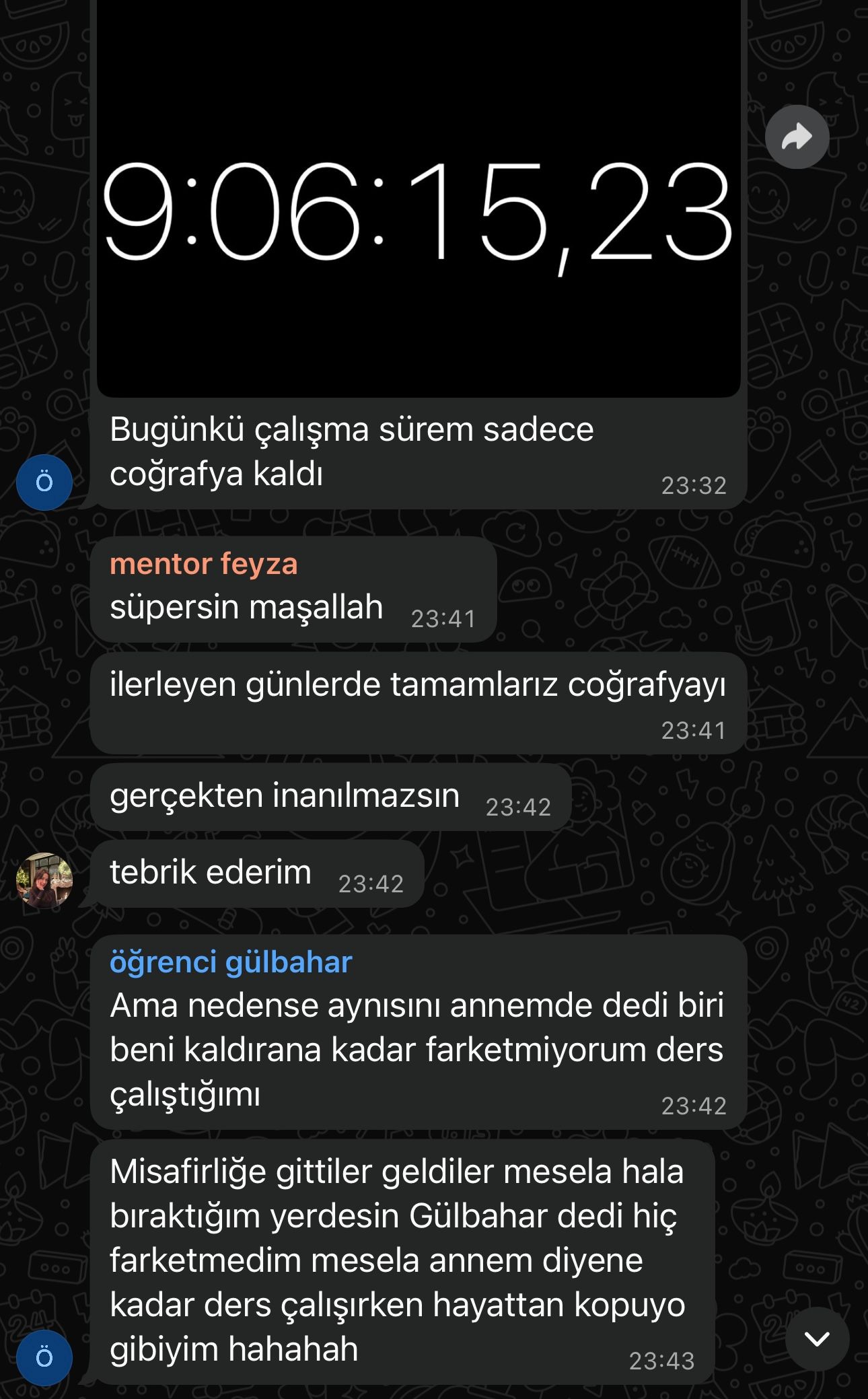Select message "tebrik ederim"
The width and height of the screenshot is (868, 1399).
click(257, 873)
